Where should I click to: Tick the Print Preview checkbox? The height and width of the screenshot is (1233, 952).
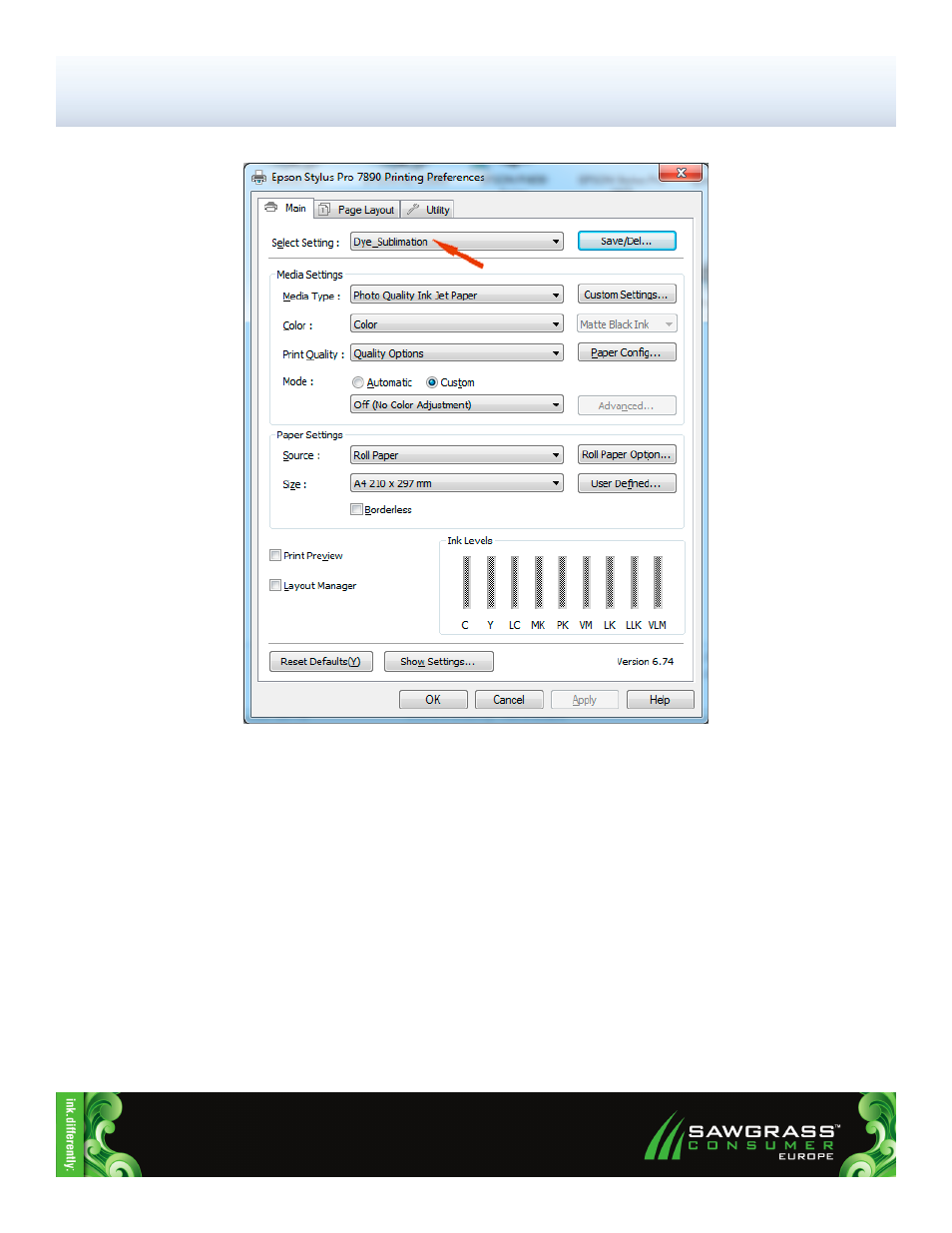click(x=275, y=555)
